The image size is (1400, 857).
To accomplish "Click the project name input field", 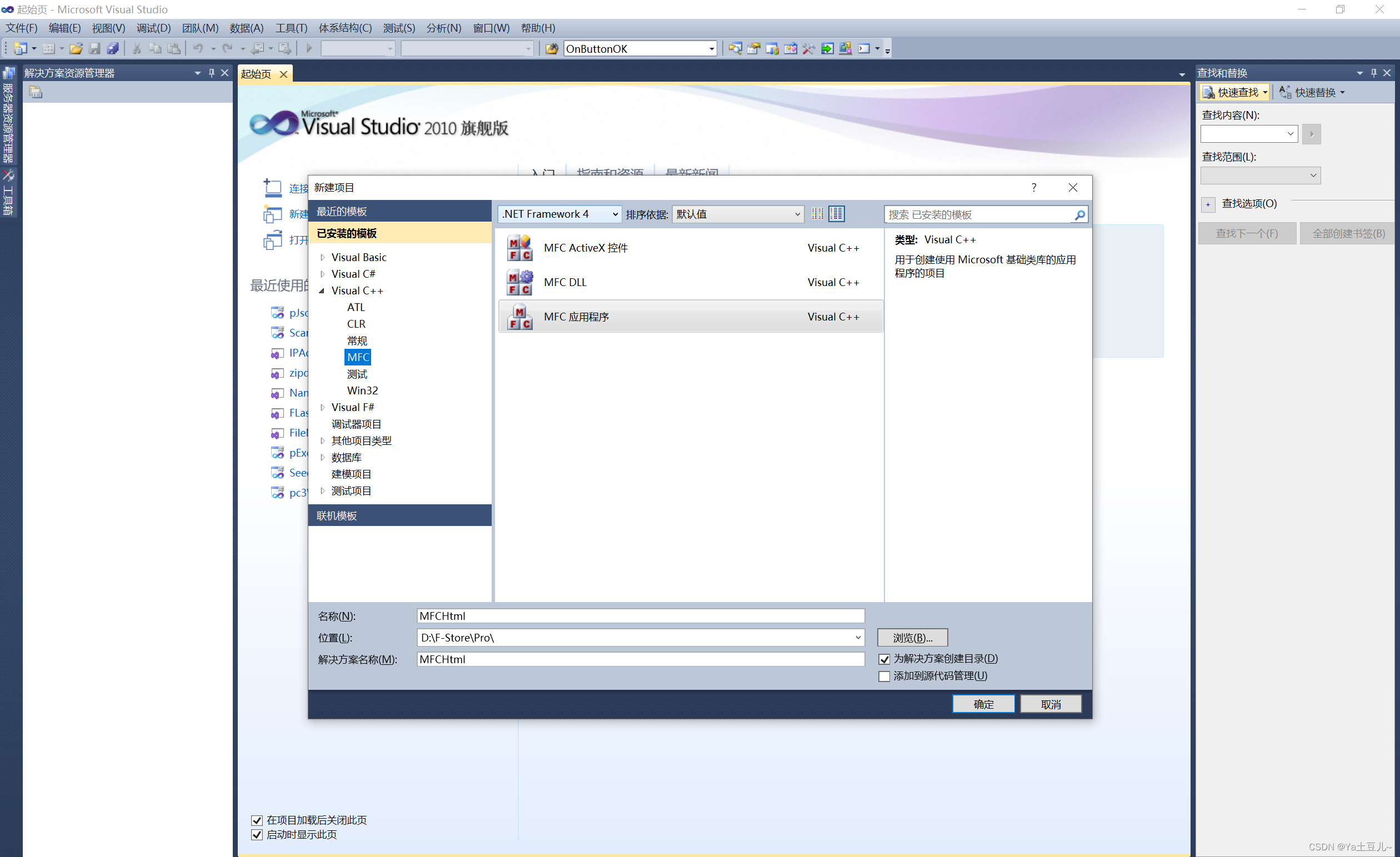I will click(640, 616).
